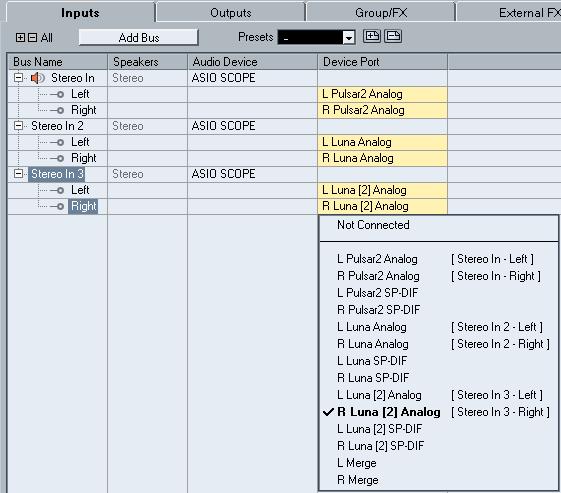Click the Right channel connector under Stereo In 2

(59, 158)
